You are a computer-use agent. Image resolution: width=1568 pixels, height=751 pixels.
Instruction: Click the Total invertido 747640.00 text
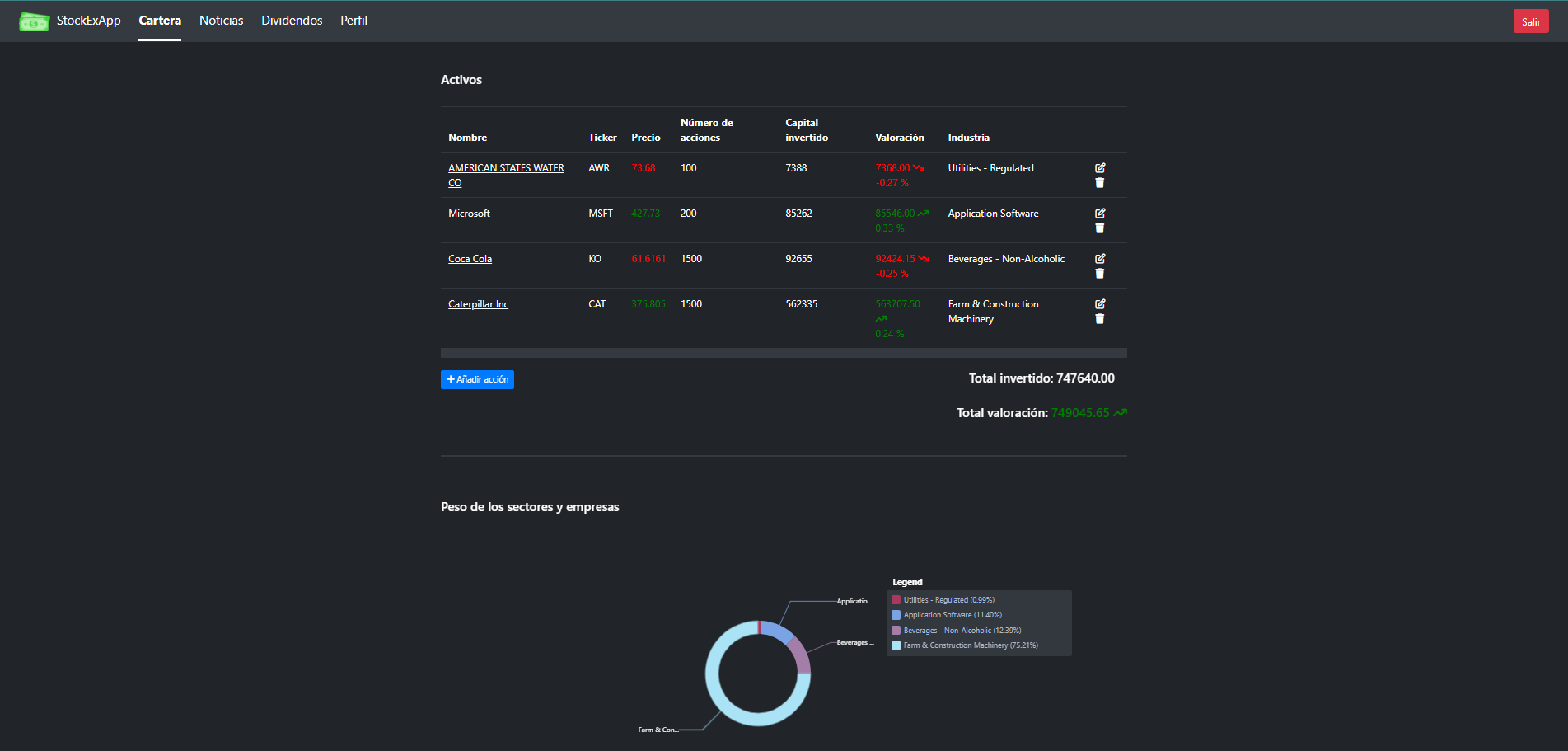[1041, 378]
